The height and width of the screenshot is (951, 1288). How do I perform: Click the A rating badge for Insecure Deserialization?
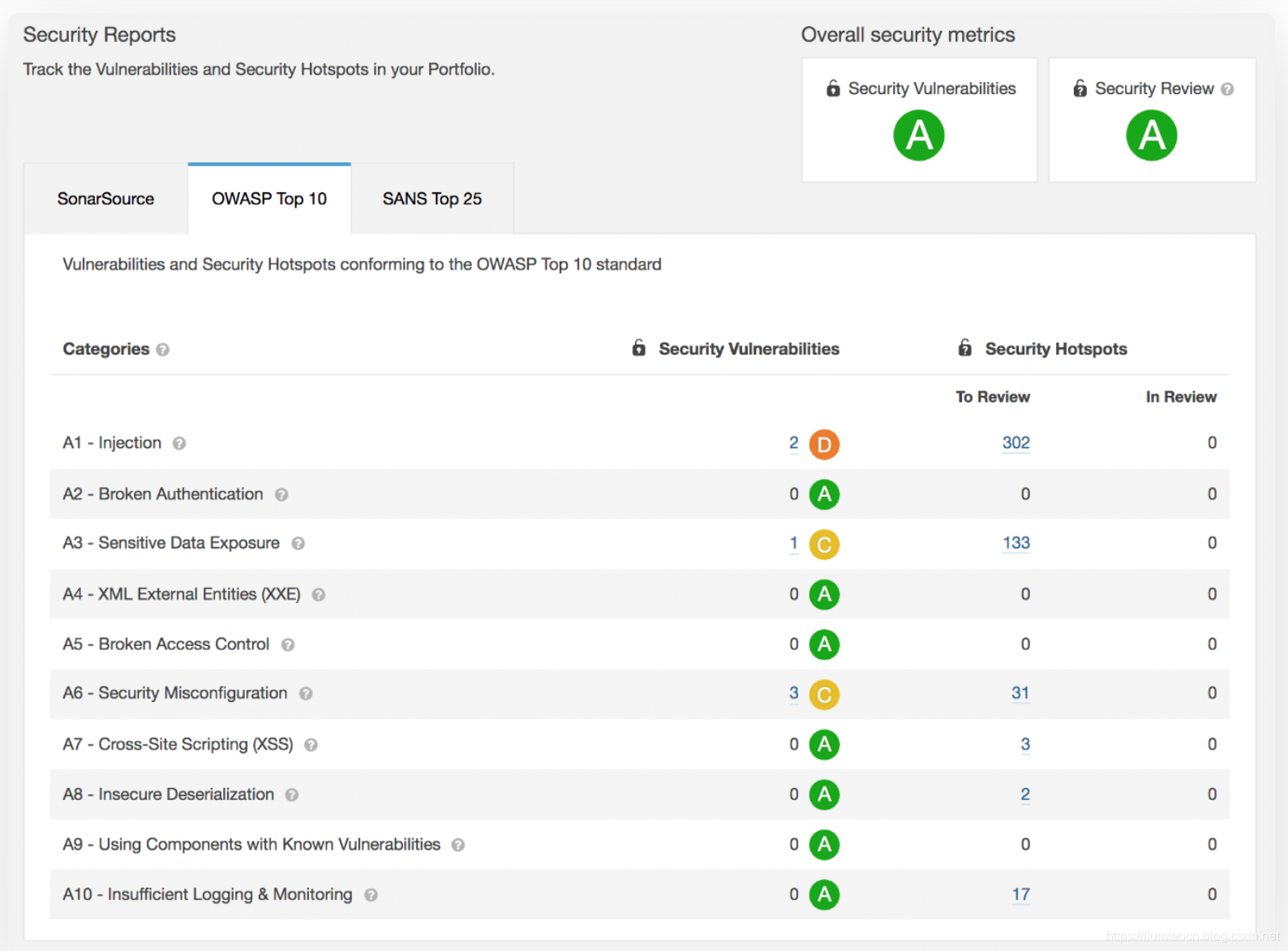pos(824,794)
